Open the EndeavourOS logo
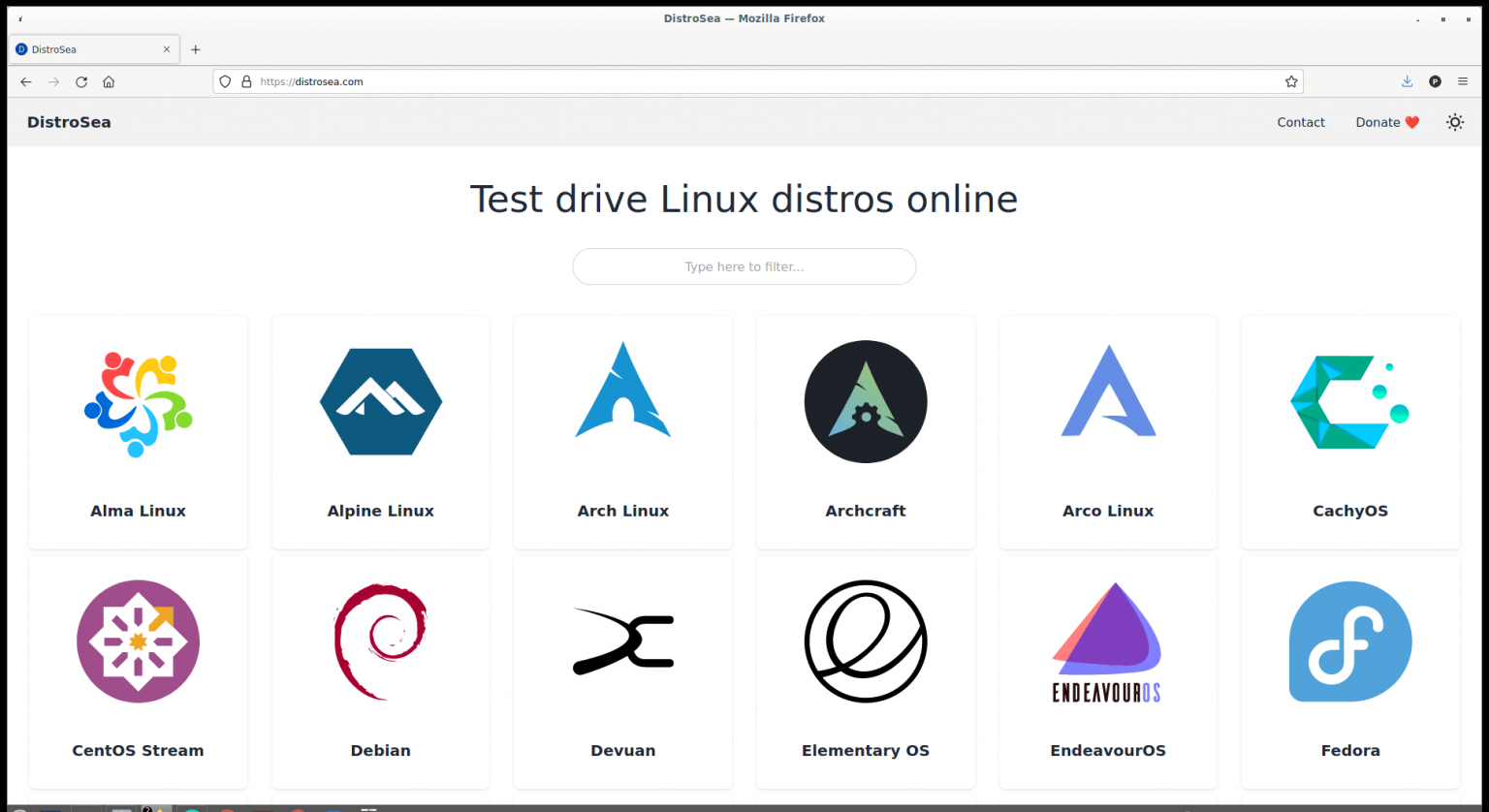The height and width of the screenshot is (812, 1489). pyautogui.click(x=1107, y=641)
